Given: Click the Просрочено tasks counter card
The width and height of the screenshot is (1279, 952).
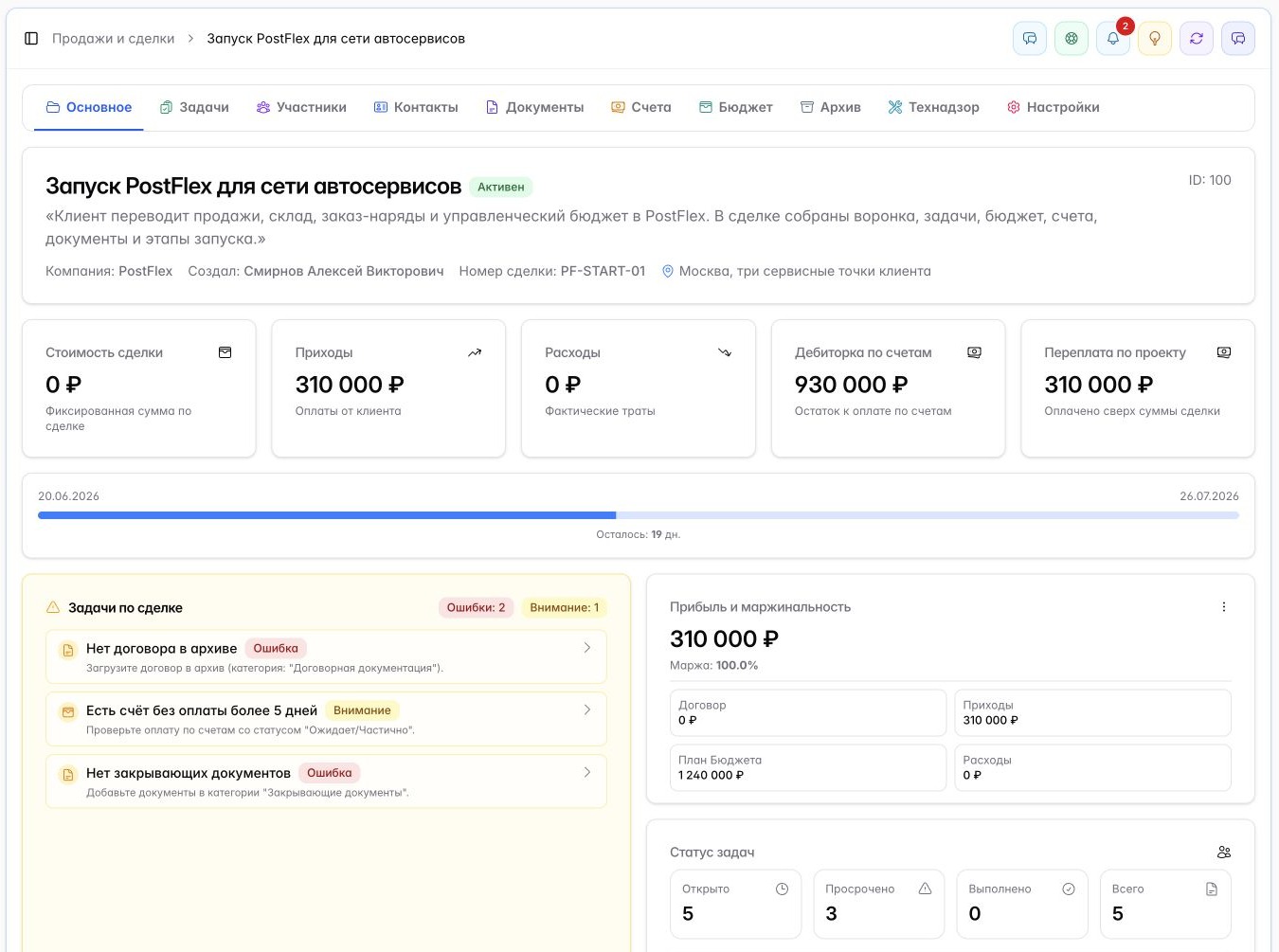Looking at the screenshot, I should (879, 904).
